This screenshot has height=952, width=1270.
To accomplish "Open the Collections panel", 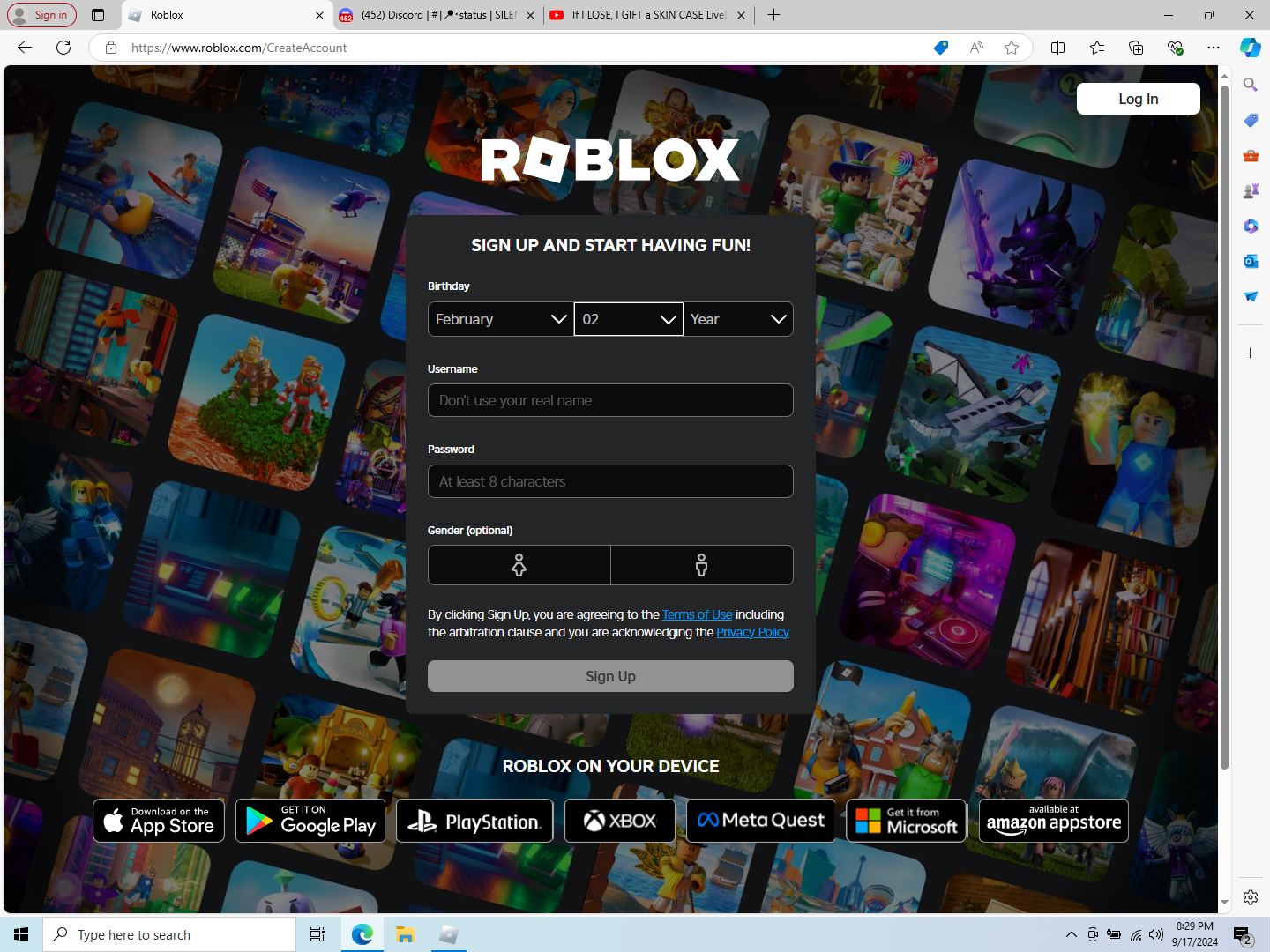I will pyautogui.click(x=1136, y=48).
